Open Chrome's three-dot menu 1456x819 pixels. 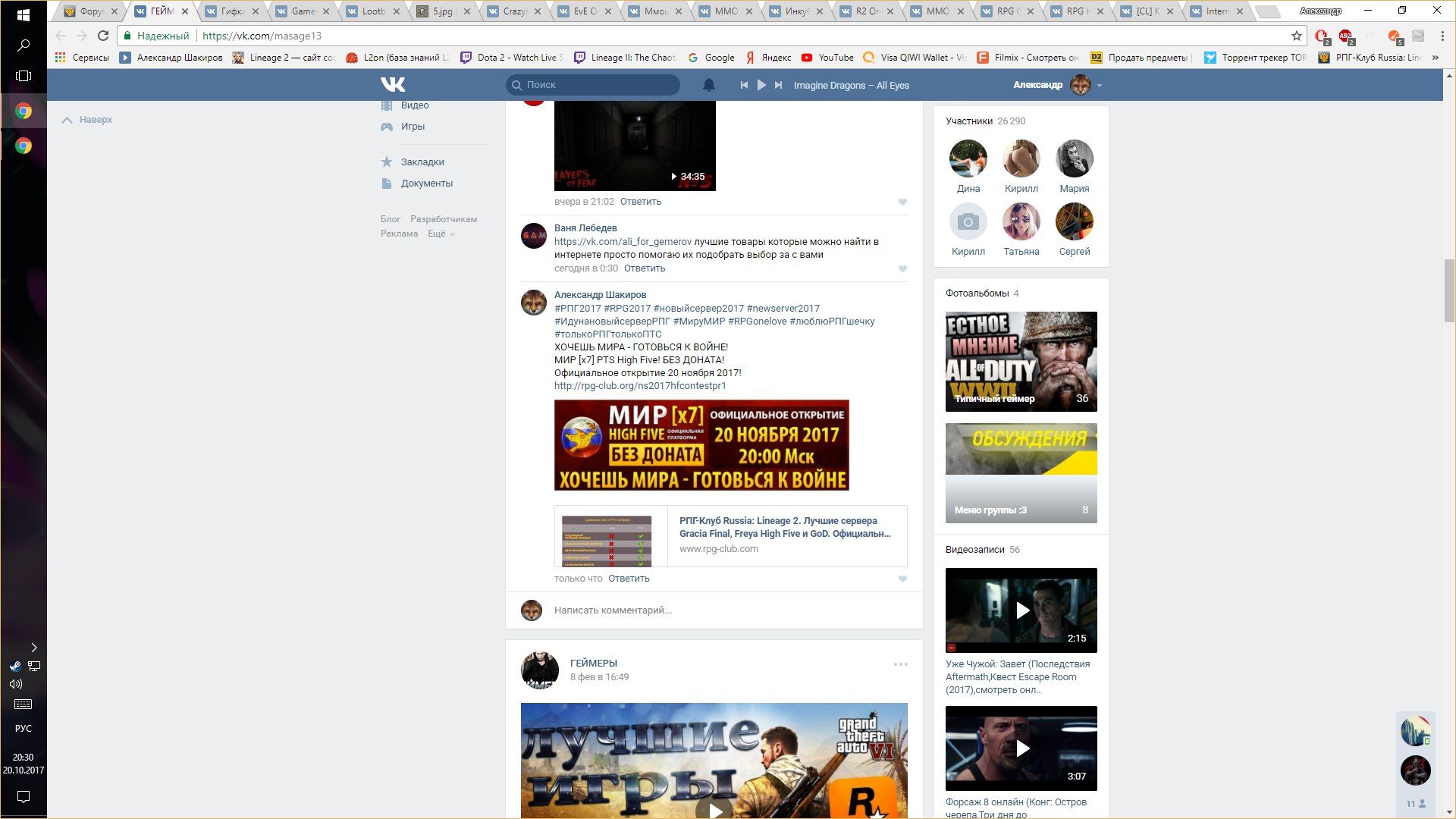(1442, 36)
